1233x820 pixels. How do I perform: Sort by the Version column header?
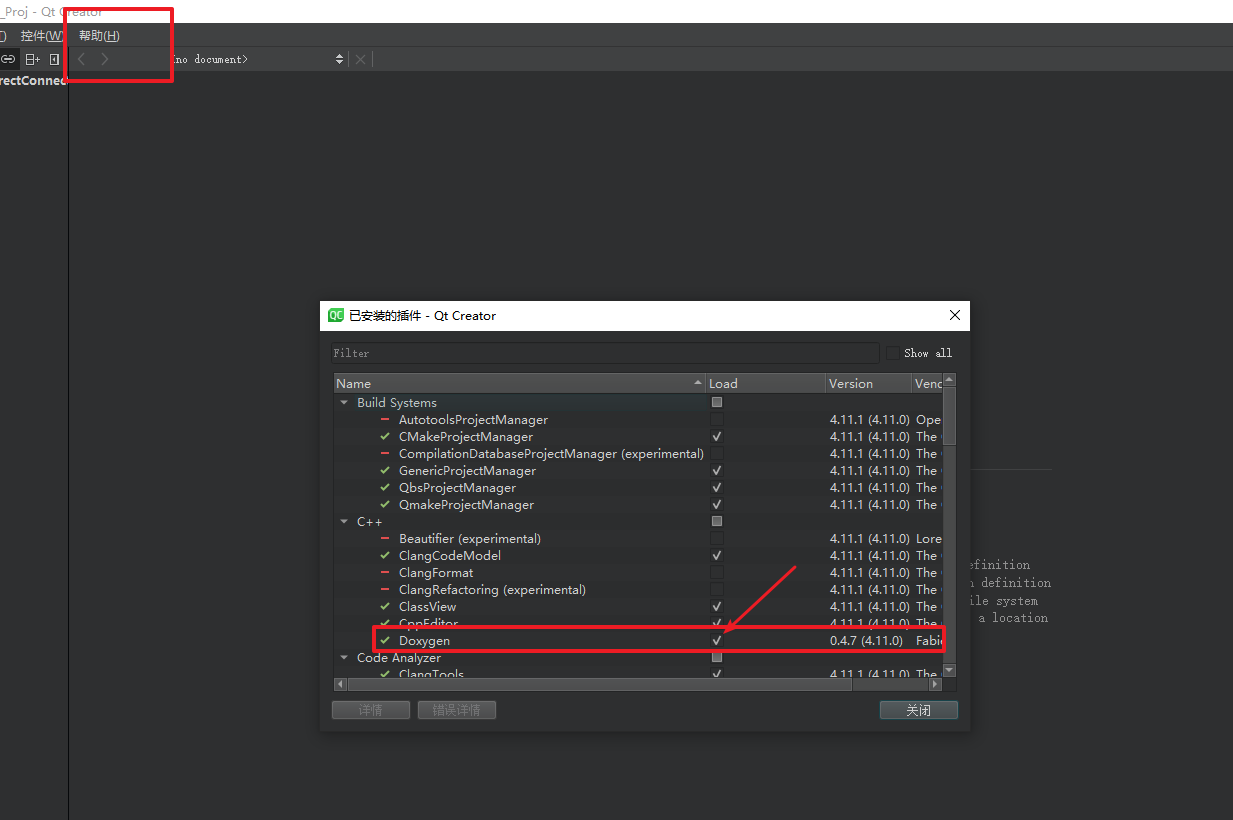pos(868,383)
